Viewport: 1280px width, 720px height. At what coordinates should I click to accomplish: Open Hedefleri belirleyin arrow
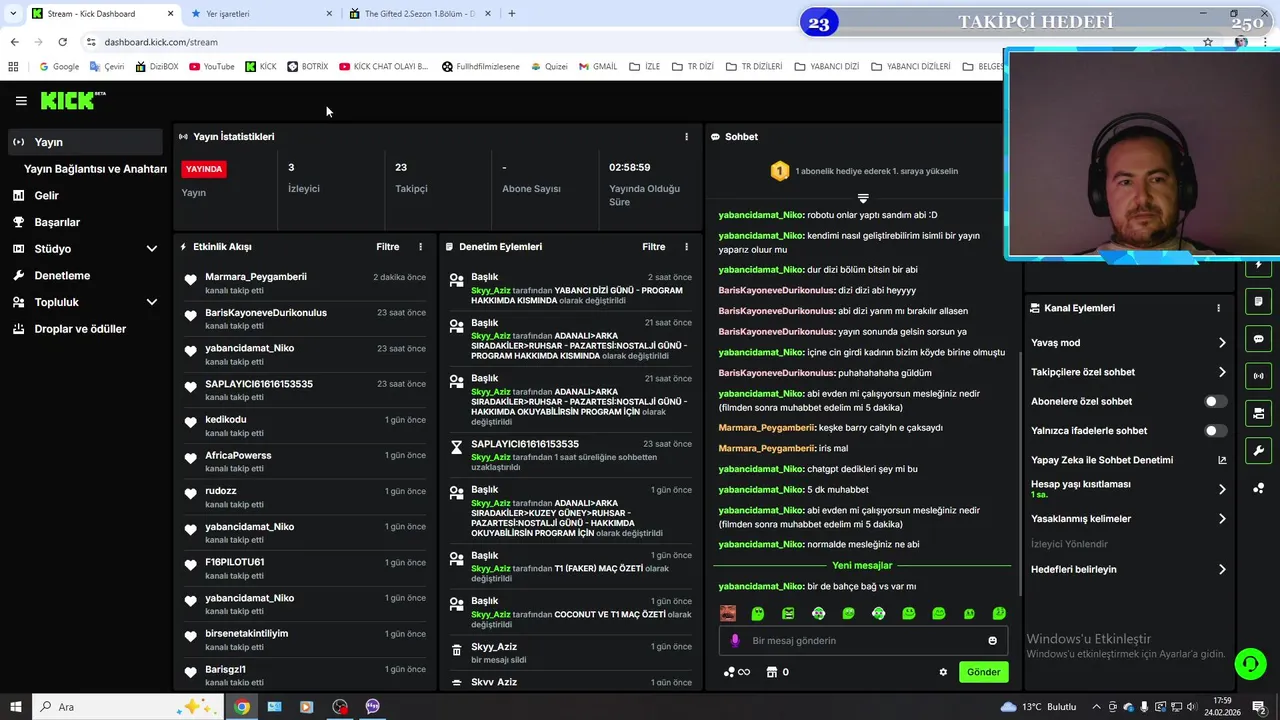click(x=1222, y=570)
